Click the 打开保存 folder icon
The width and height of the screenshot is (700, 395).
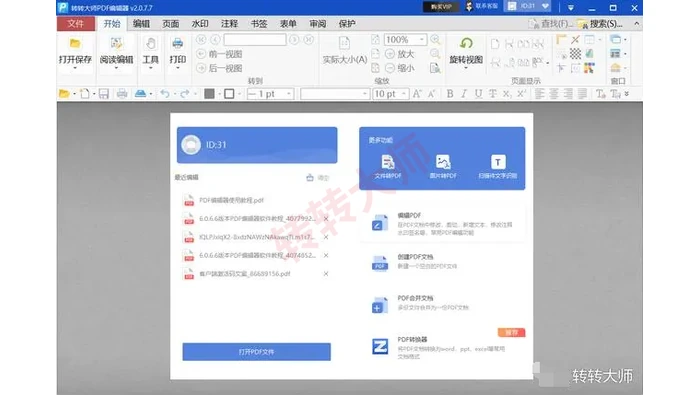(x=75, y=44)
